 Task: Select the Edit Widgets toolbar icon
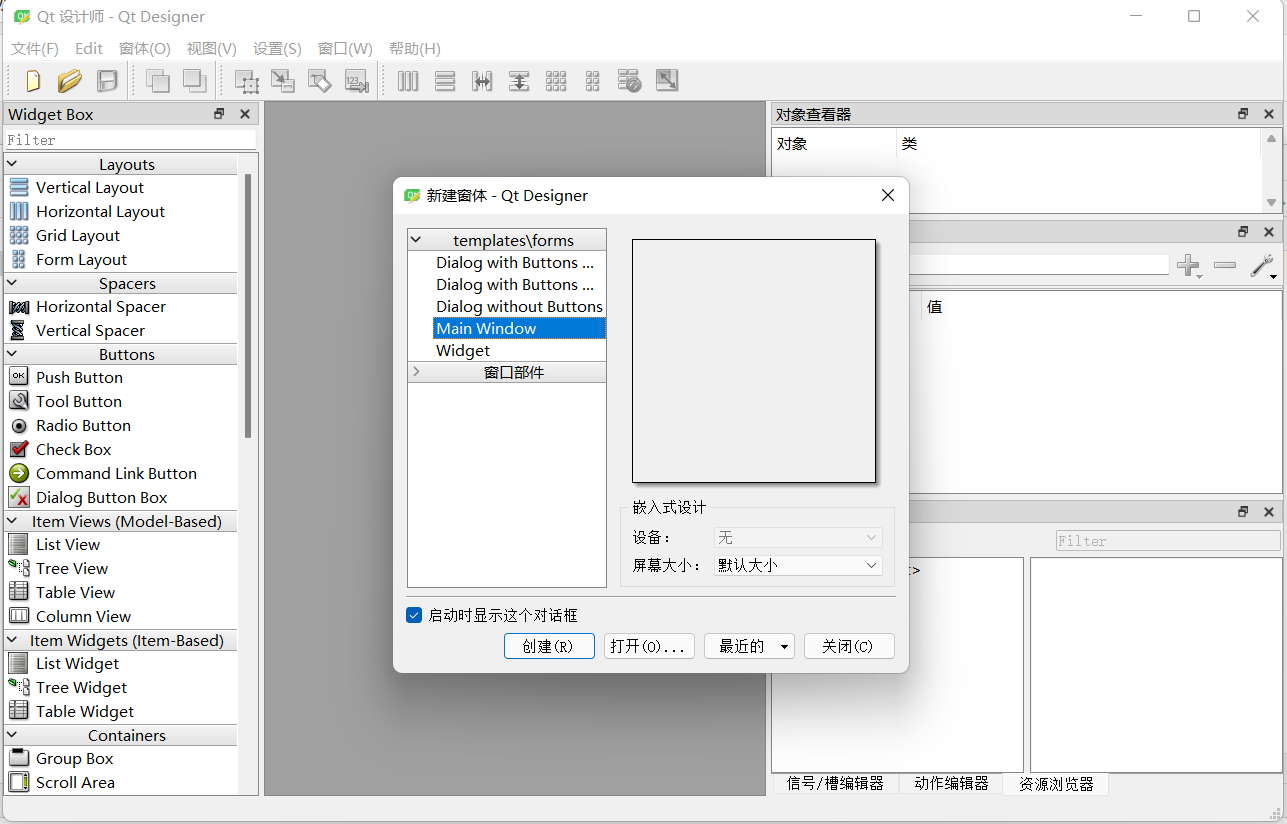click(x=246, y=81)
